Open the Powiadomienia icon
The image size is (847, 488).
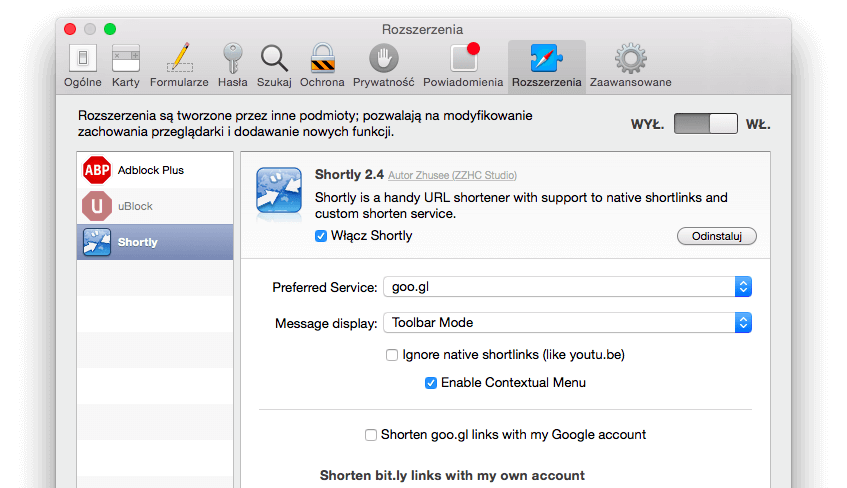[x=463, y=58]
